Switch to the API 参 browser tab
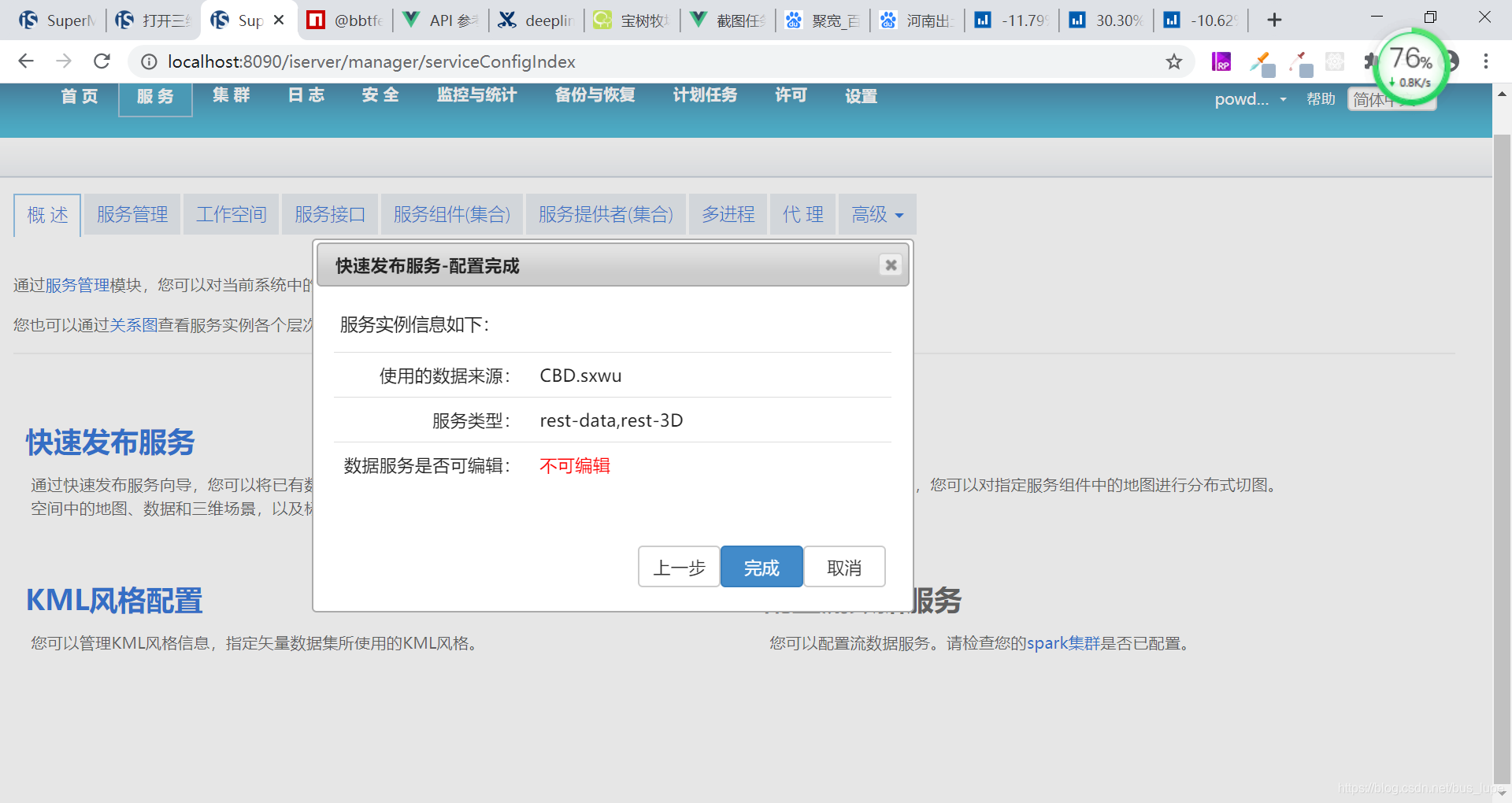The width and height of the screenshot is (1512, 803). point(440,20)
